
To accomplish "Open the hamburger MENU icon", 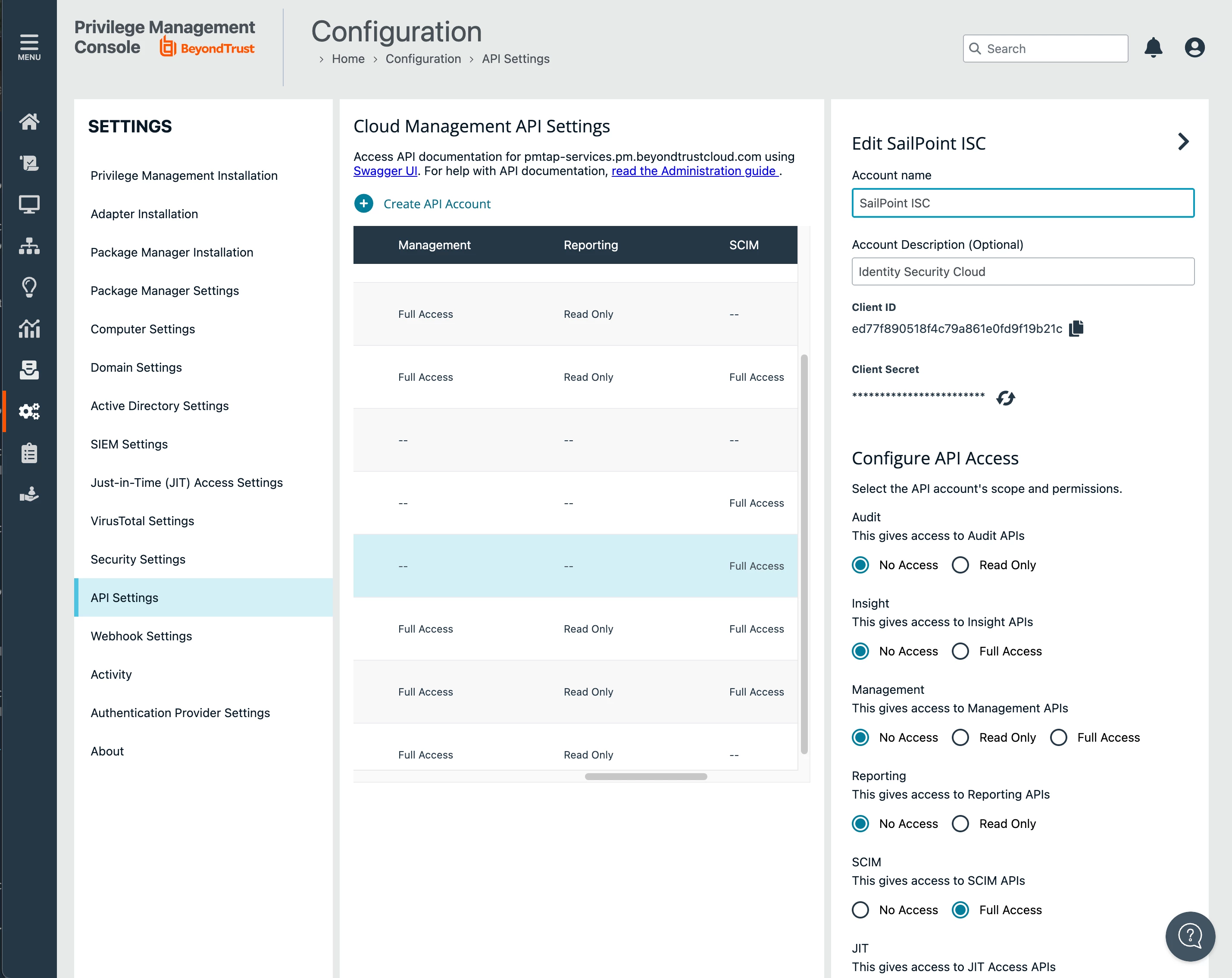I will coord(28,47).
